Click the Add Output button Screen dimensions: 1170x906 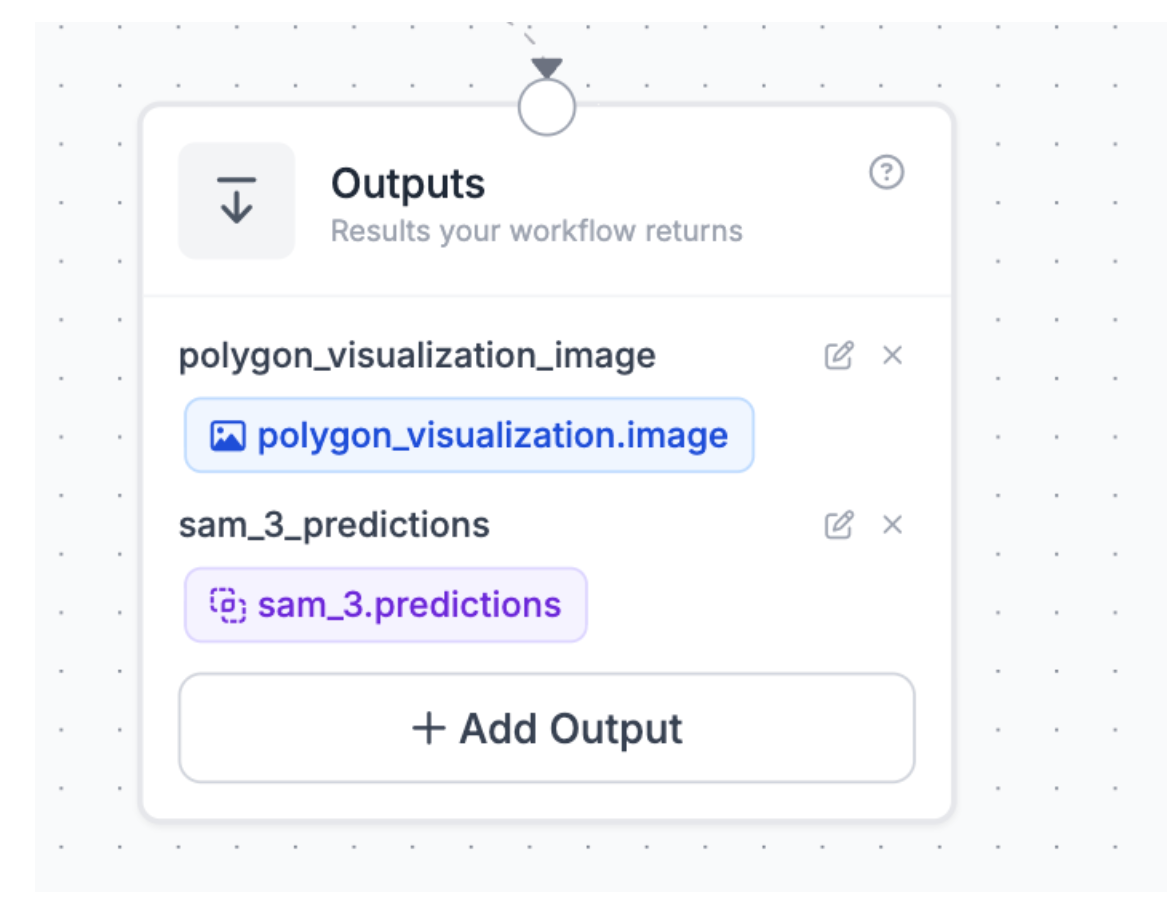coord(546,728)
